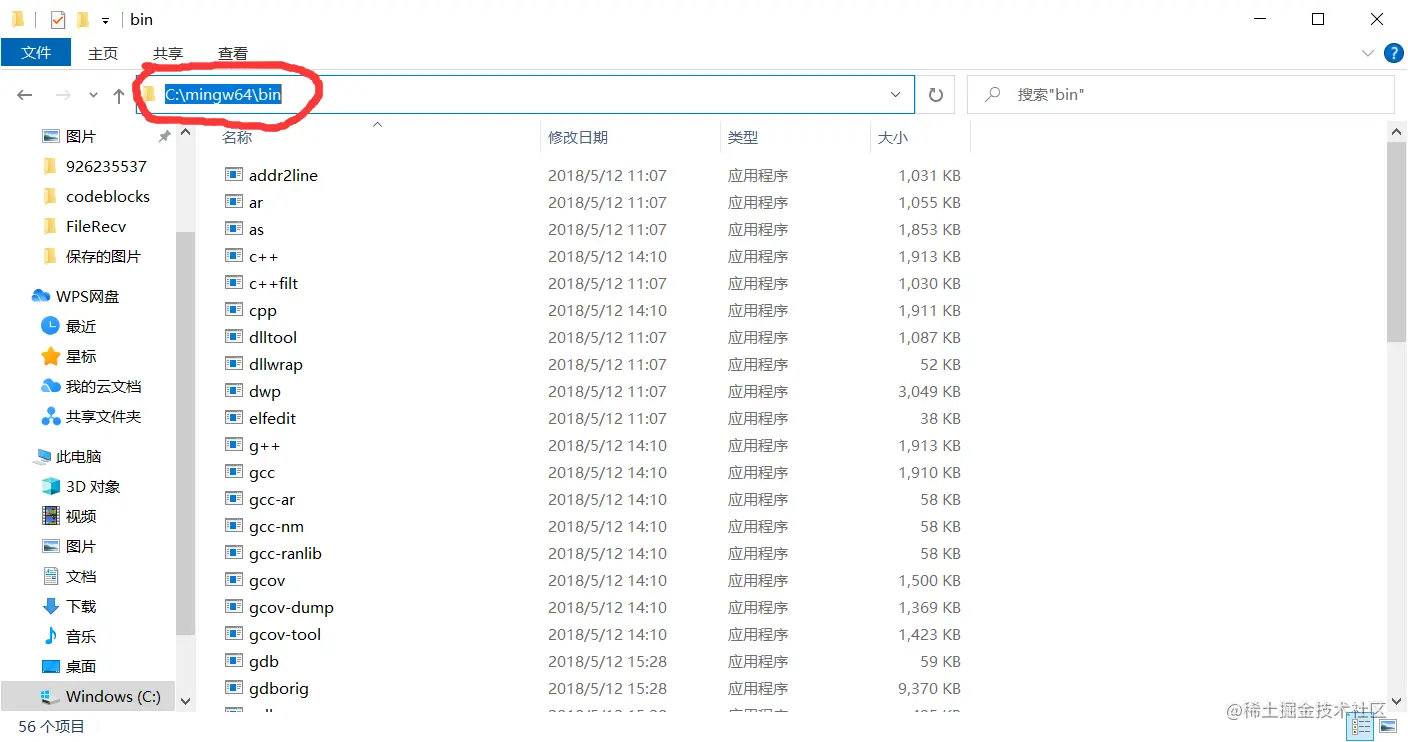Click the file list vertical scrollbar
Viewport: 1408px width, 742px height.
point(1397,242)
